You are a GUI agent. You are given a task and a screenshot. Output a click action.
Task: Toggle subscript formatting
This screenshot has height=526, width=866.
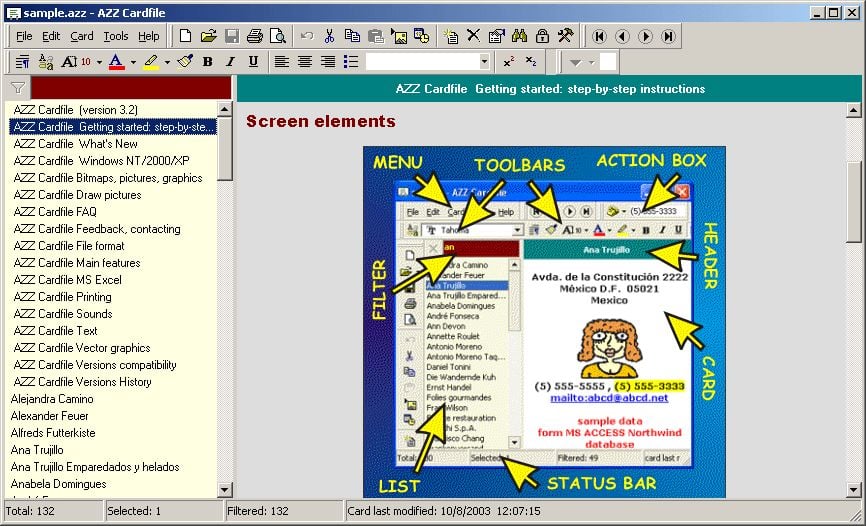pos(531,61)
